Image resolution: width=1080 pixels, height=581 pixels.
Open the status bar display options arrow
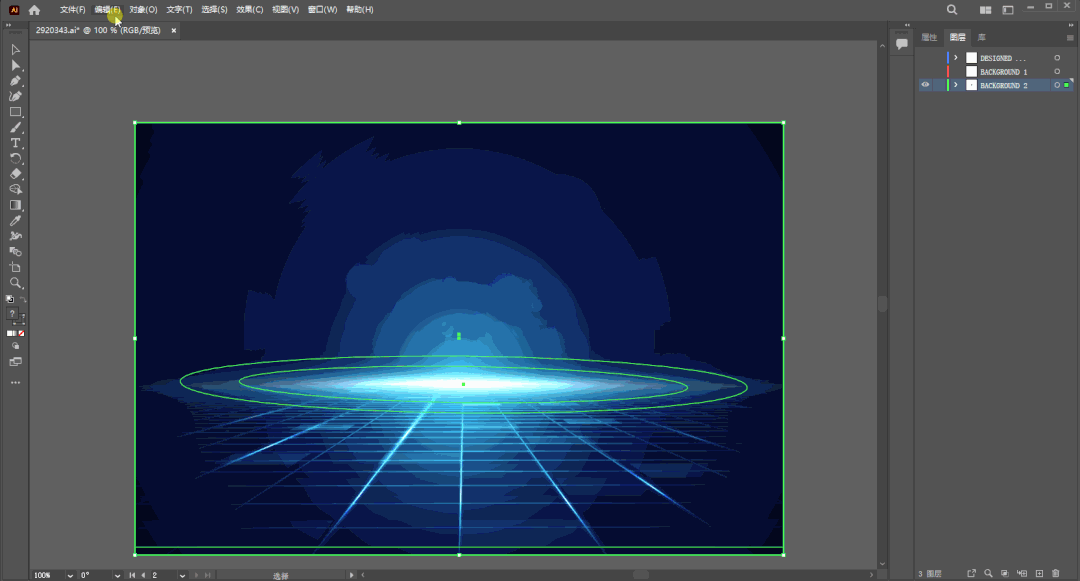[x=351, y=575]
